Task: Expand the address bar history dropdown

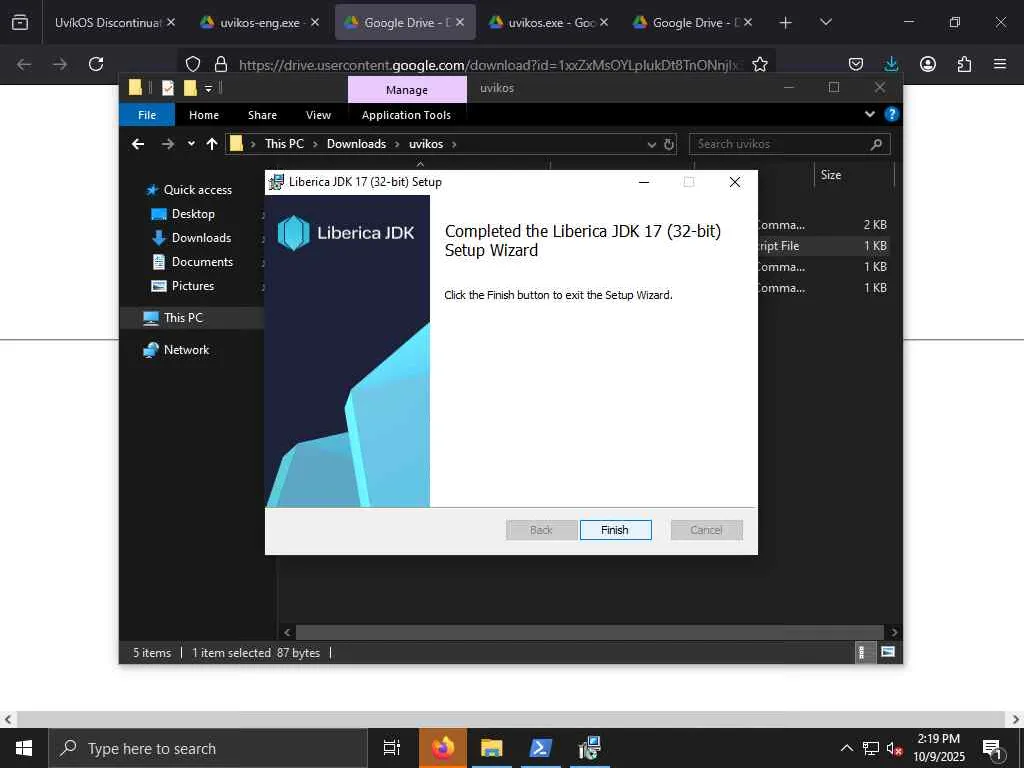Action: pyautogui.click(x=651, y=144)
